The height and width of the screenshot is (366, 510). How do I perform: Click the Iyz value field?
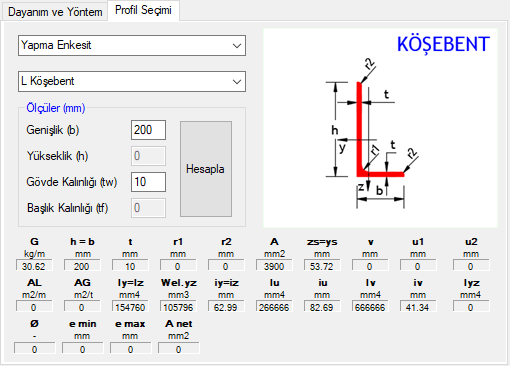click(x=471, y=307)
